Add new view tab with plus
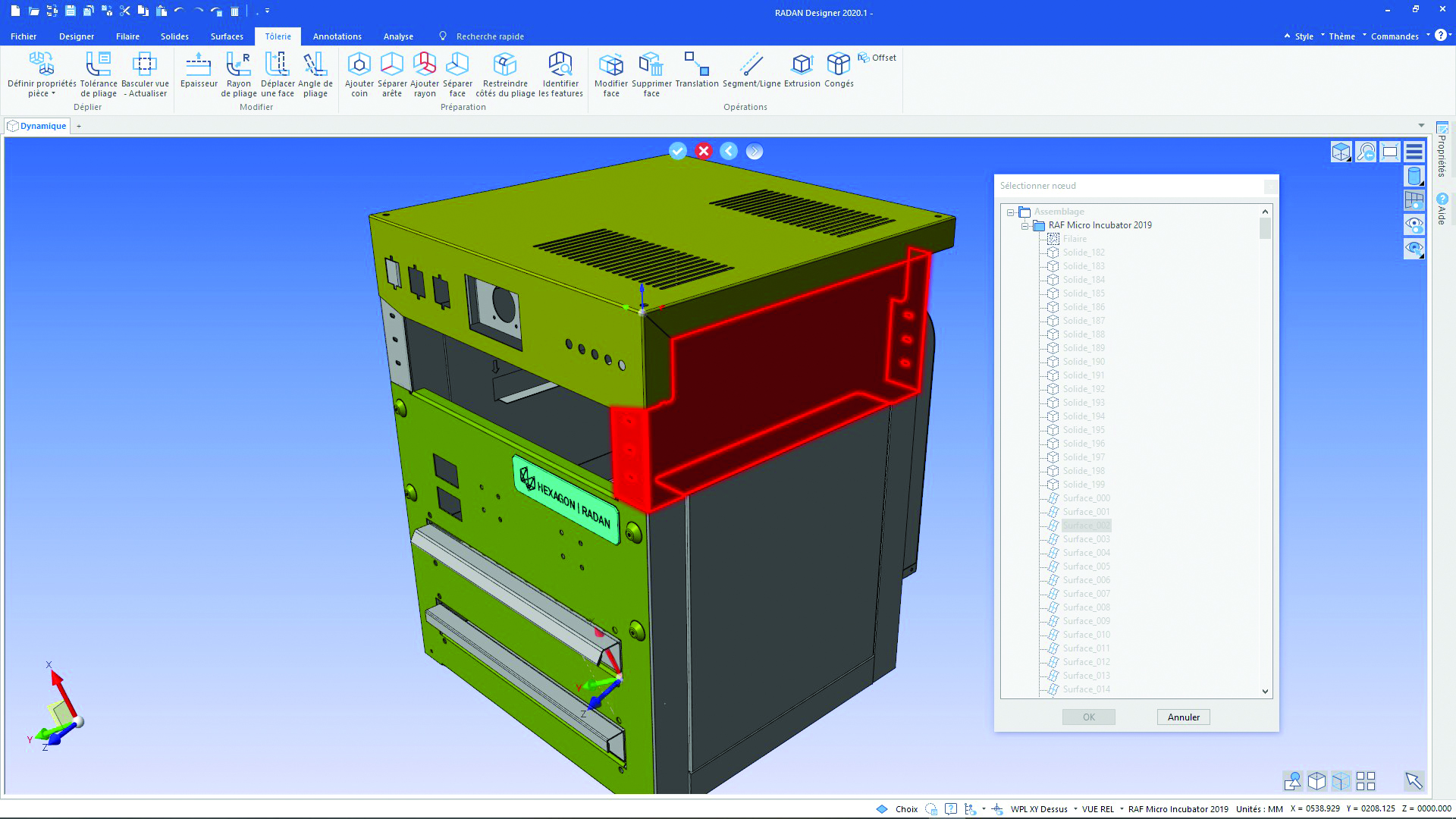Image resolution: width=1456 pixels, height=819 pixels. (x=79, y=127)
